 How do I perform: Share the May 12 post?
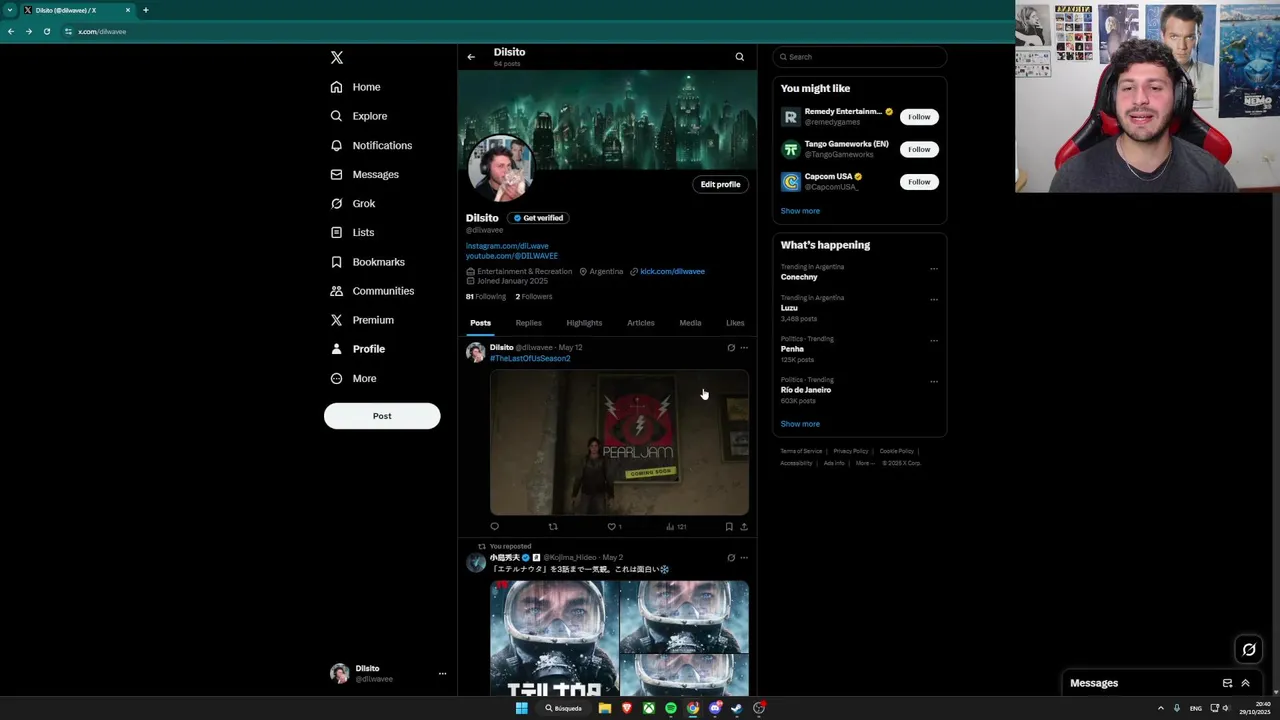744,526
